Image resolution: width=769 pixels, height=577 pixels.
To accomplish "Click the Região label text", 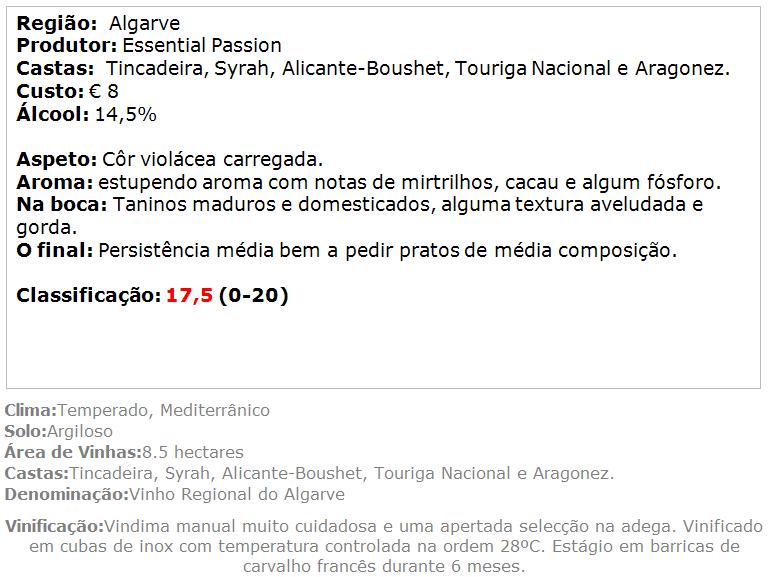I will (57, 24).
